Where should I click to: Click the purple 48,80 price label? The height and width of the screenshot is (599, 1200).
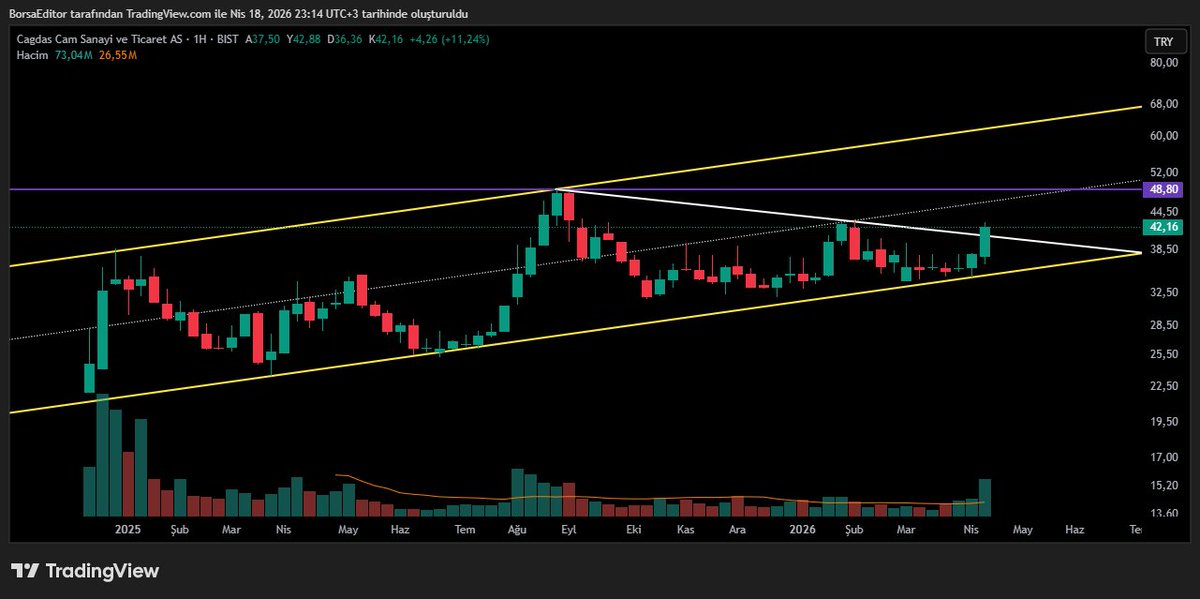click(1165, 188)
